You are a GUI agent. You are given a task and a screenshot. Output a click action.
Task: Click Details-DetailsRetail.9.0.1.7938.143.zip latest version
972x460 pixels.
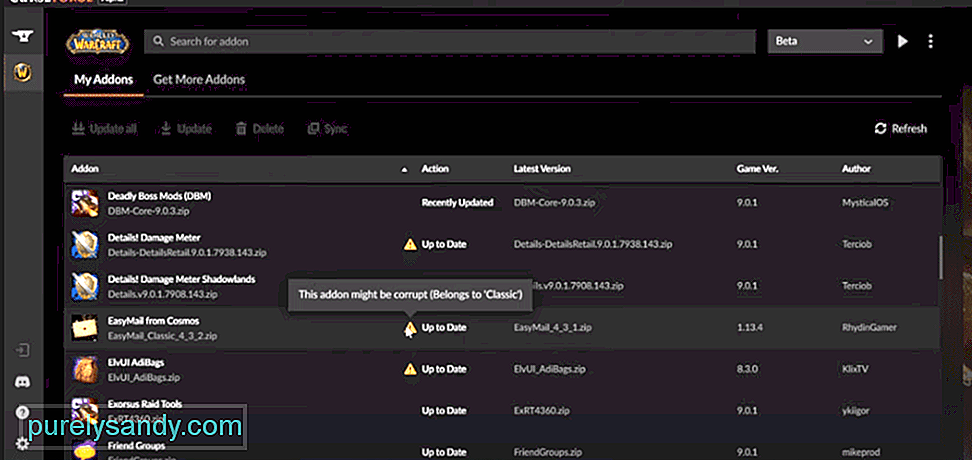(x=593, y=244)
